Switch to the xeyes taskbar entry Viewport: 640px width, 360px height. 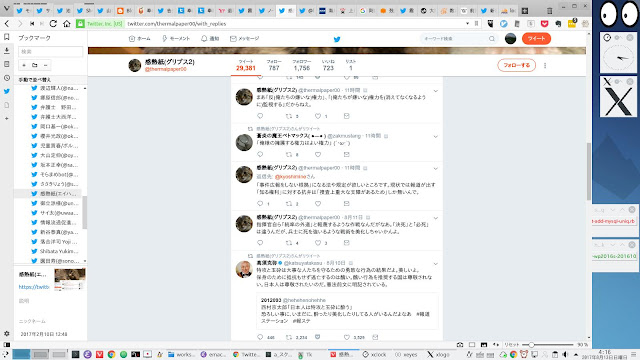click(406, 354)
